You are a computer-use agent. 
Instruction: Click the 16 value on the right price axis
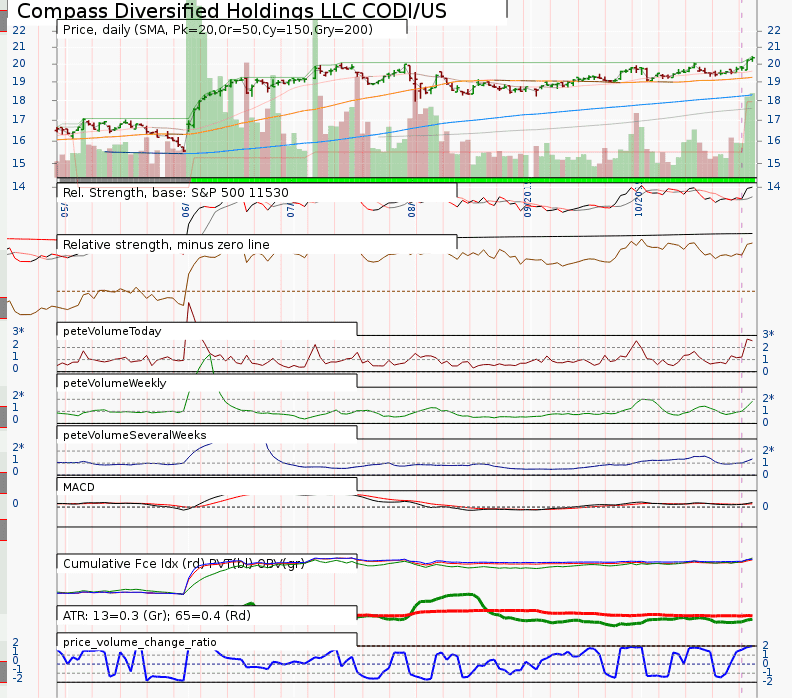(x=774, y=140)
